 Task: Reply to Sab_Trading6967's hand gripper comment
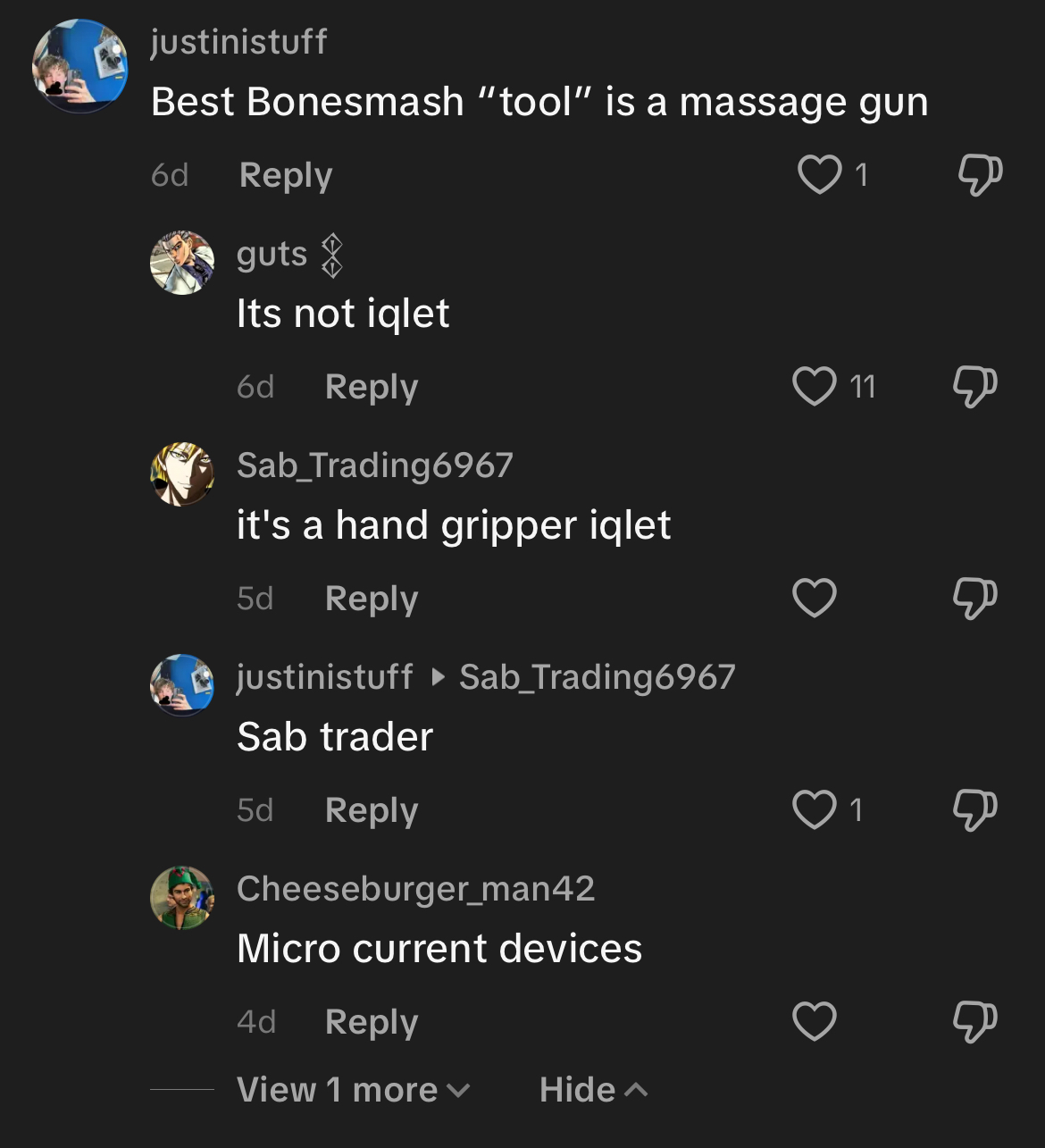click(372, 599)
